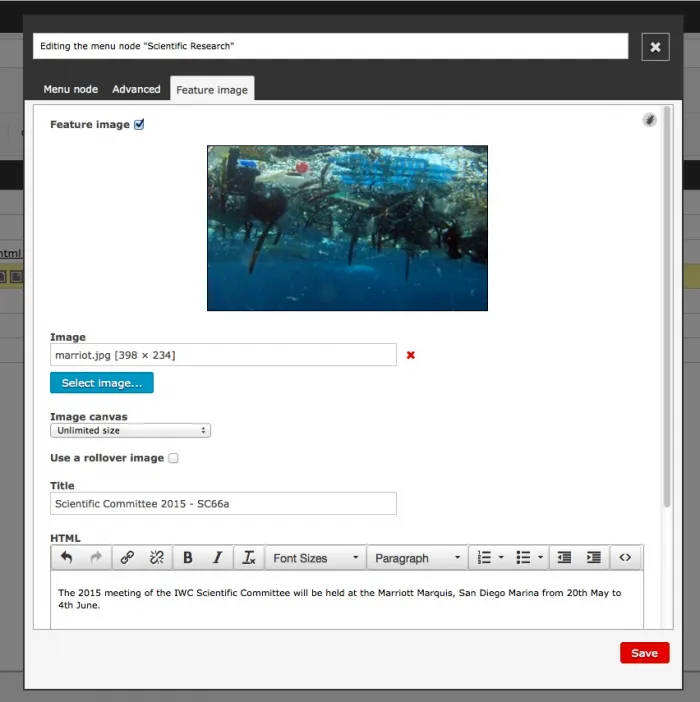Open the Font Sizes dropdown

(316, 558)
